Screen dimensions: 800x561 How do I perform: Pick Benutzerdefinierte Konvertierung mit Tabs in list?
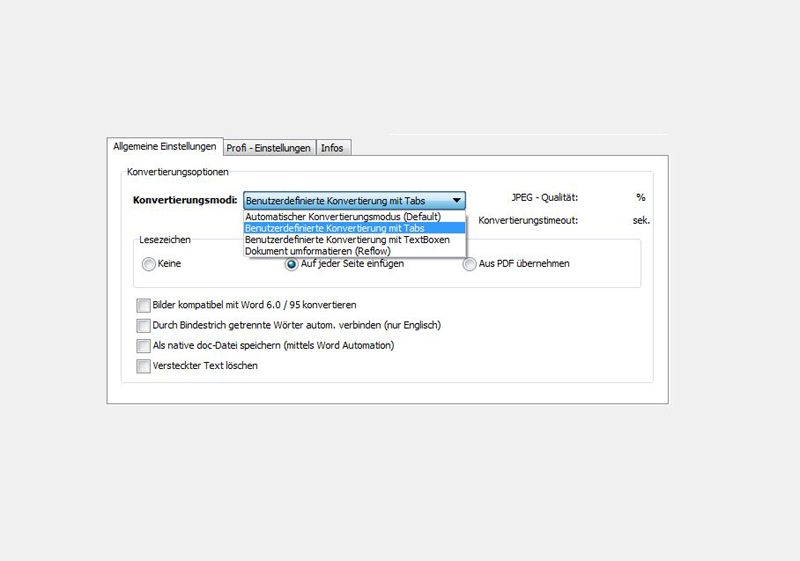pos(355,228)
